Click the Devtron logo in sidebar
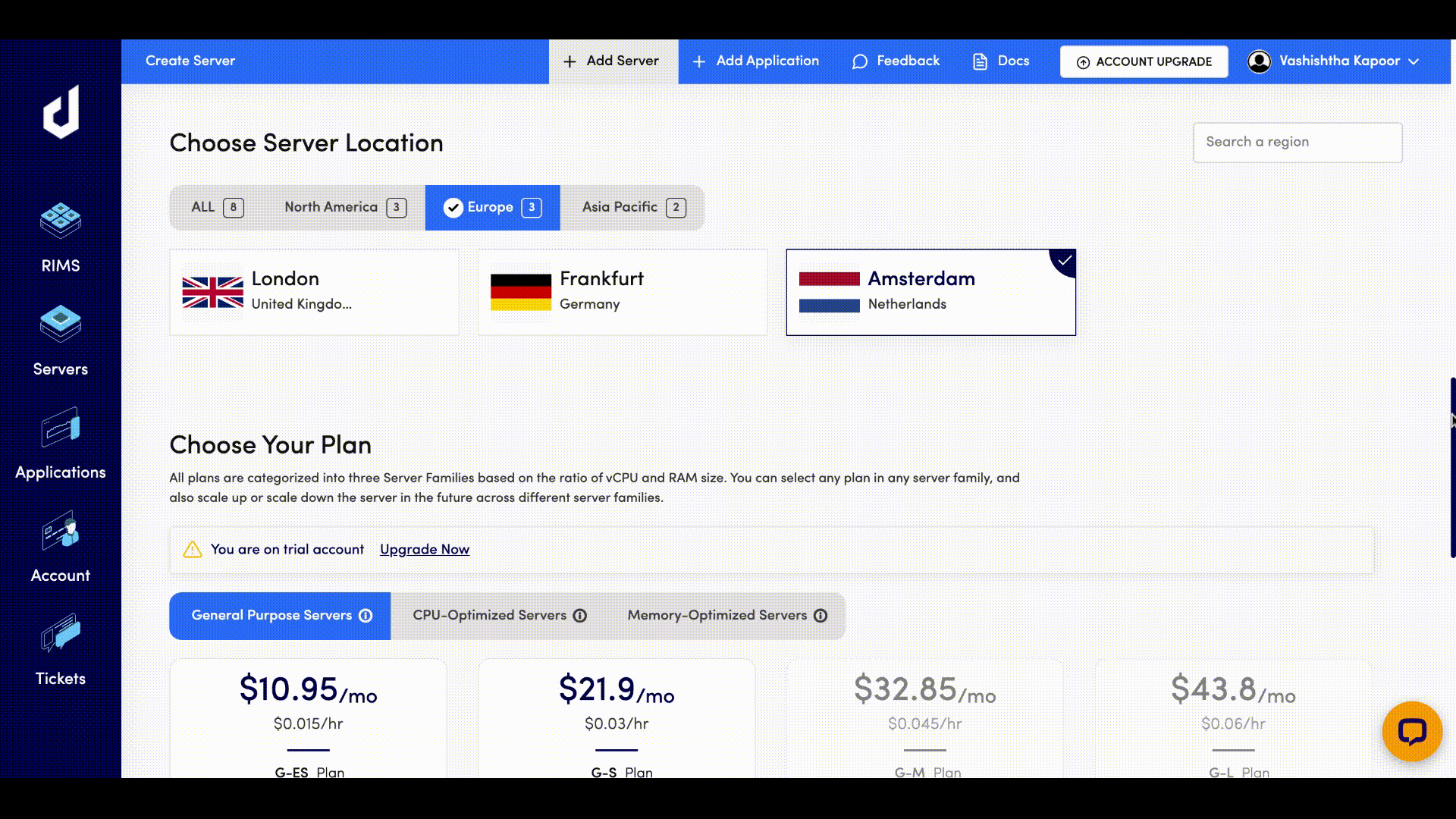The height and width of the screenshot is (819, 1456). [61, 111]
